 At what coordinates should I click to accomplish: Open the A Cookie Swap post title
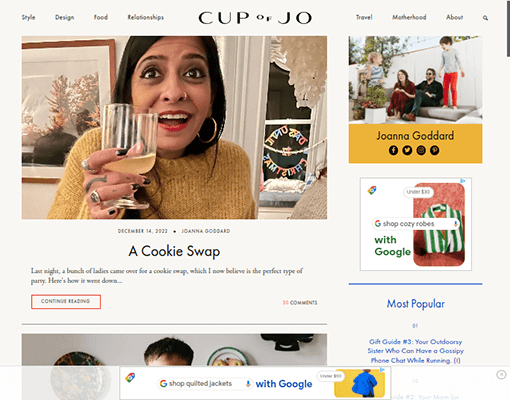point(174,251)
